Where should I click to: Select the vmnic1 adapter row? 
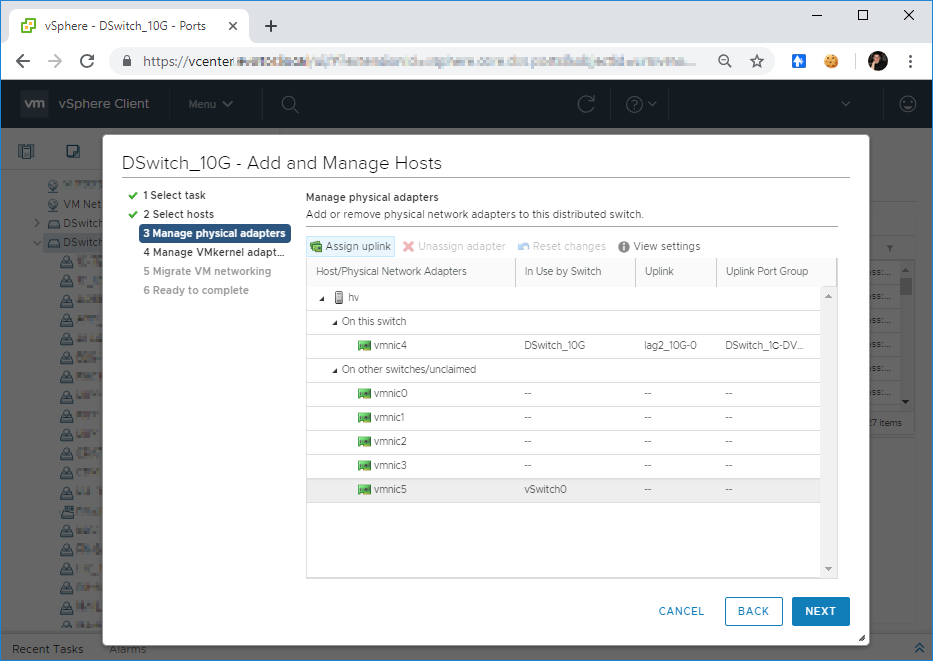563,418
